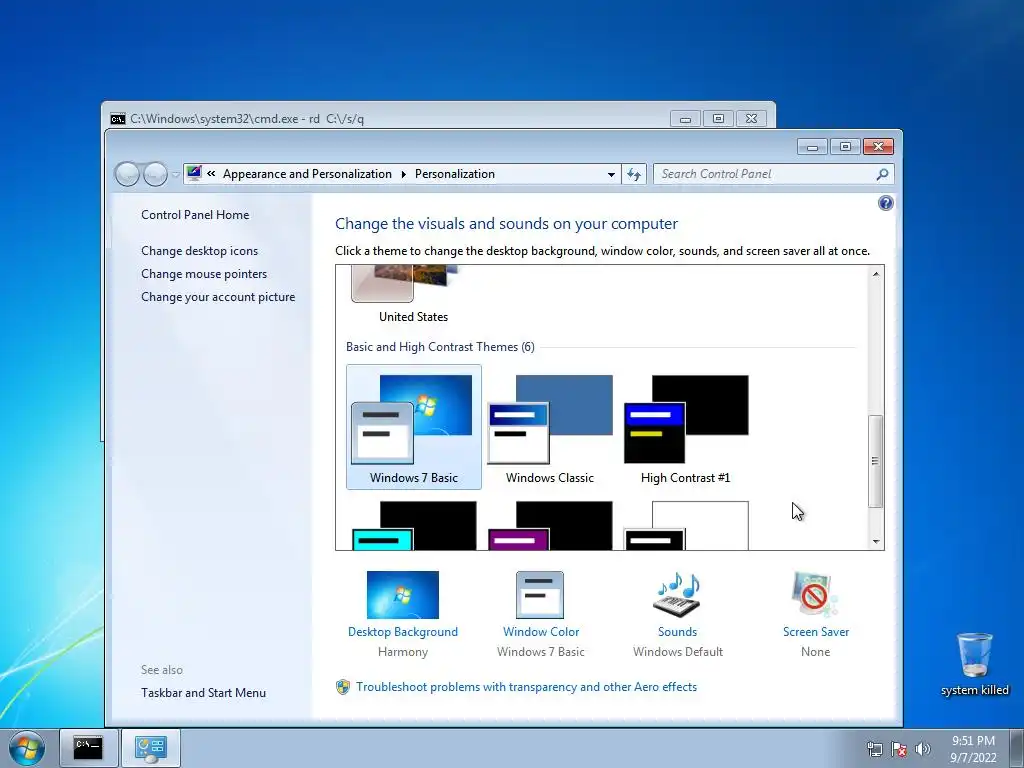Select the white high contrast theme thumbnail

[x=686, y=525]
